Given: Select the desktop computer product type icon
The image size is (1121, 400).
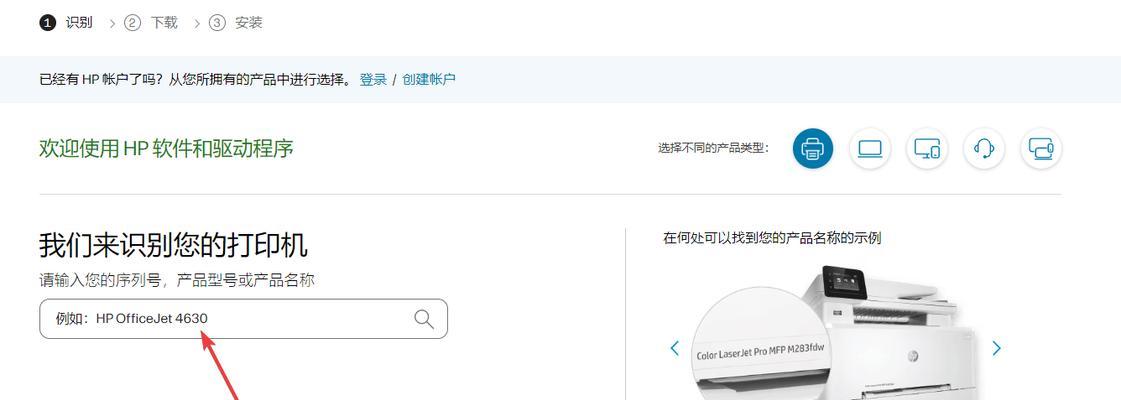Looking at the screenshot, I should 927,149.
